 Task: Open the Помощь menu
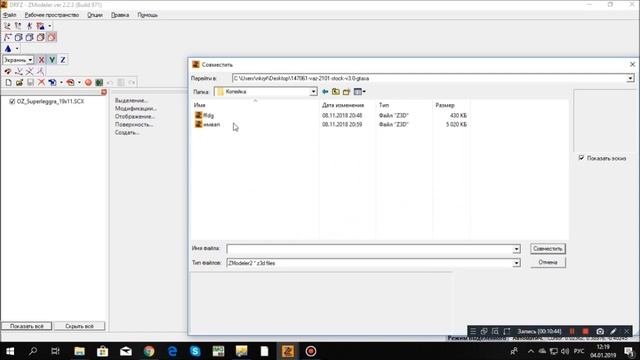pyautogui.click(x=147, y=15)
